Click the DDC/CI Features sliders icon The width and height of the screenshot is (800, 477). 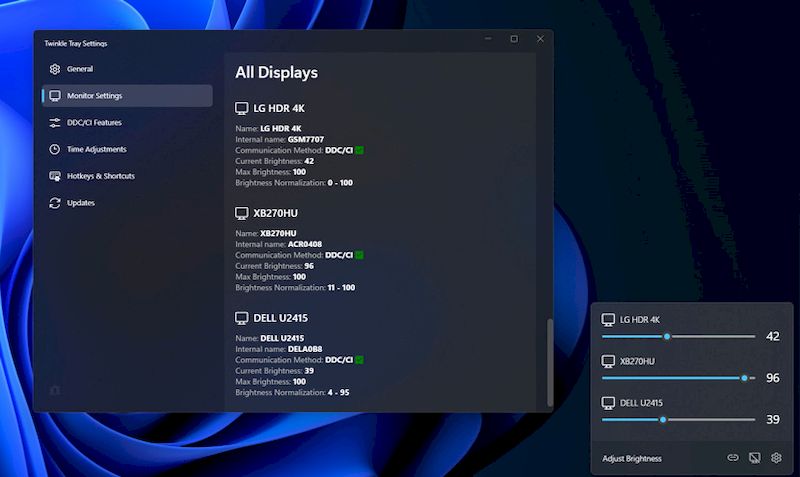pos(55,123)
